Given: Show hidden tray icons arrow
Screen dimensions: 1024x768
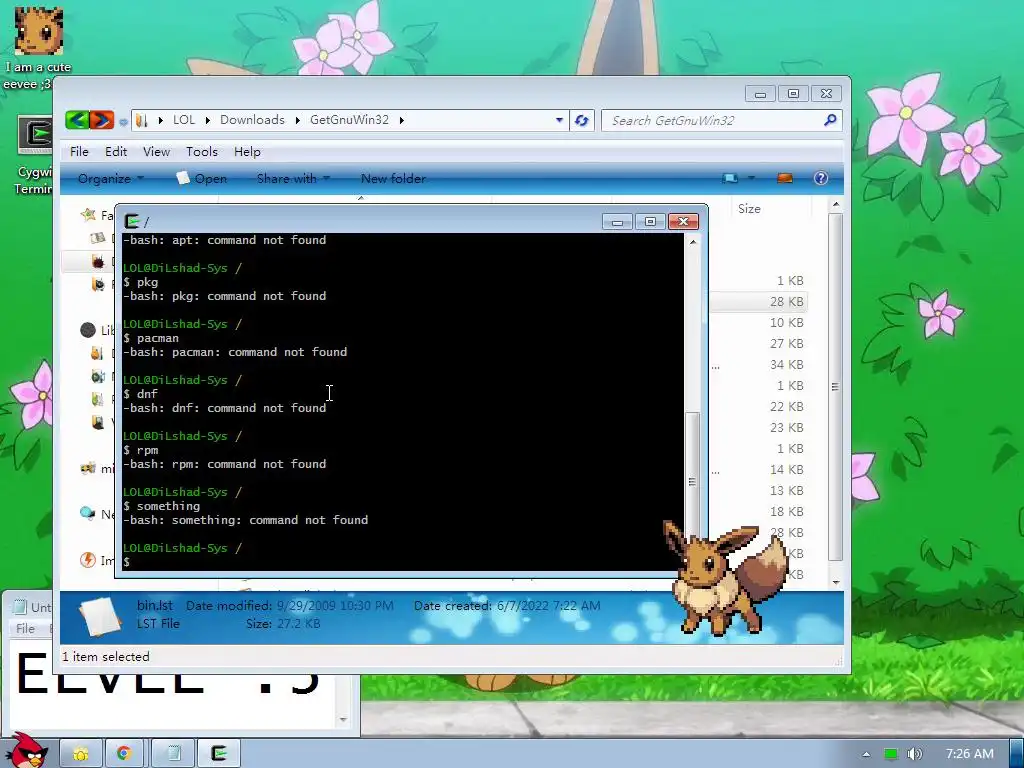Looking at the screenshot, I should point(866,754).
